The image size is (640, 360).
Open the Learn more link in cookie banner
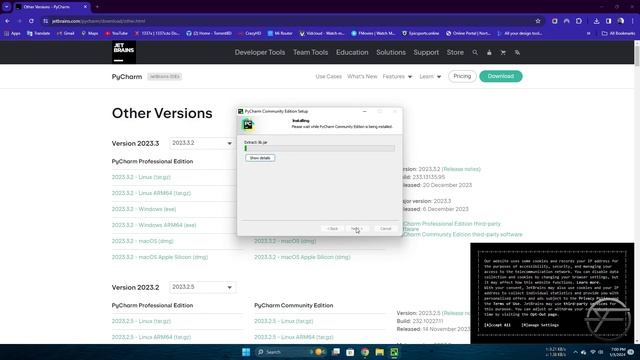(588, 282)
